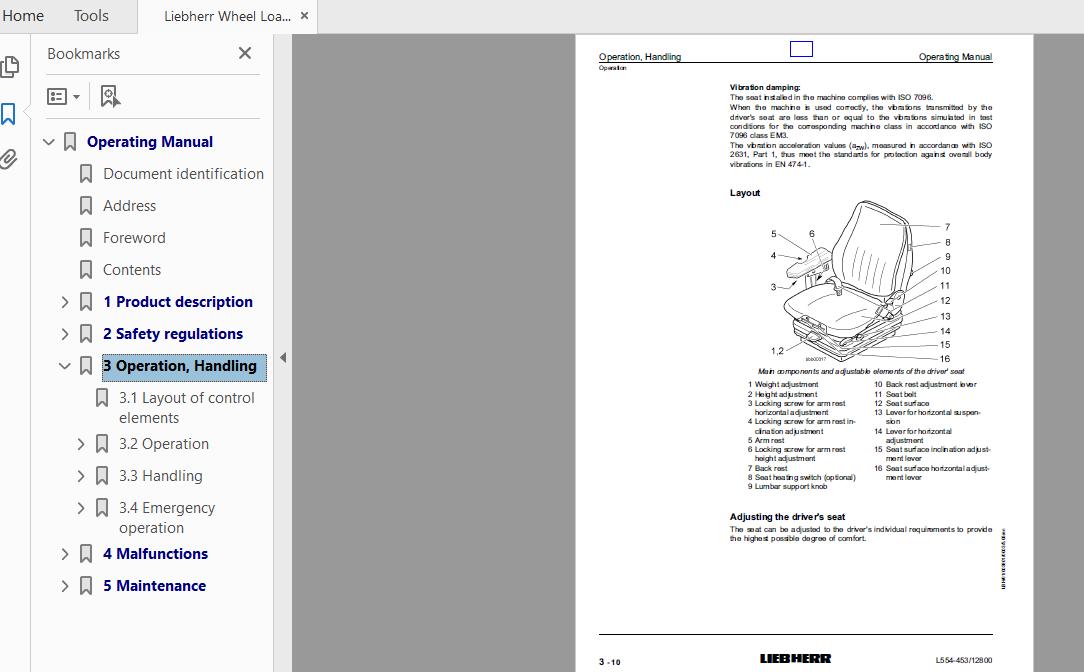1084x672 pixels.
Task: Collapse the sidebar using the arrow handle
Action: [x=283, y=356]
